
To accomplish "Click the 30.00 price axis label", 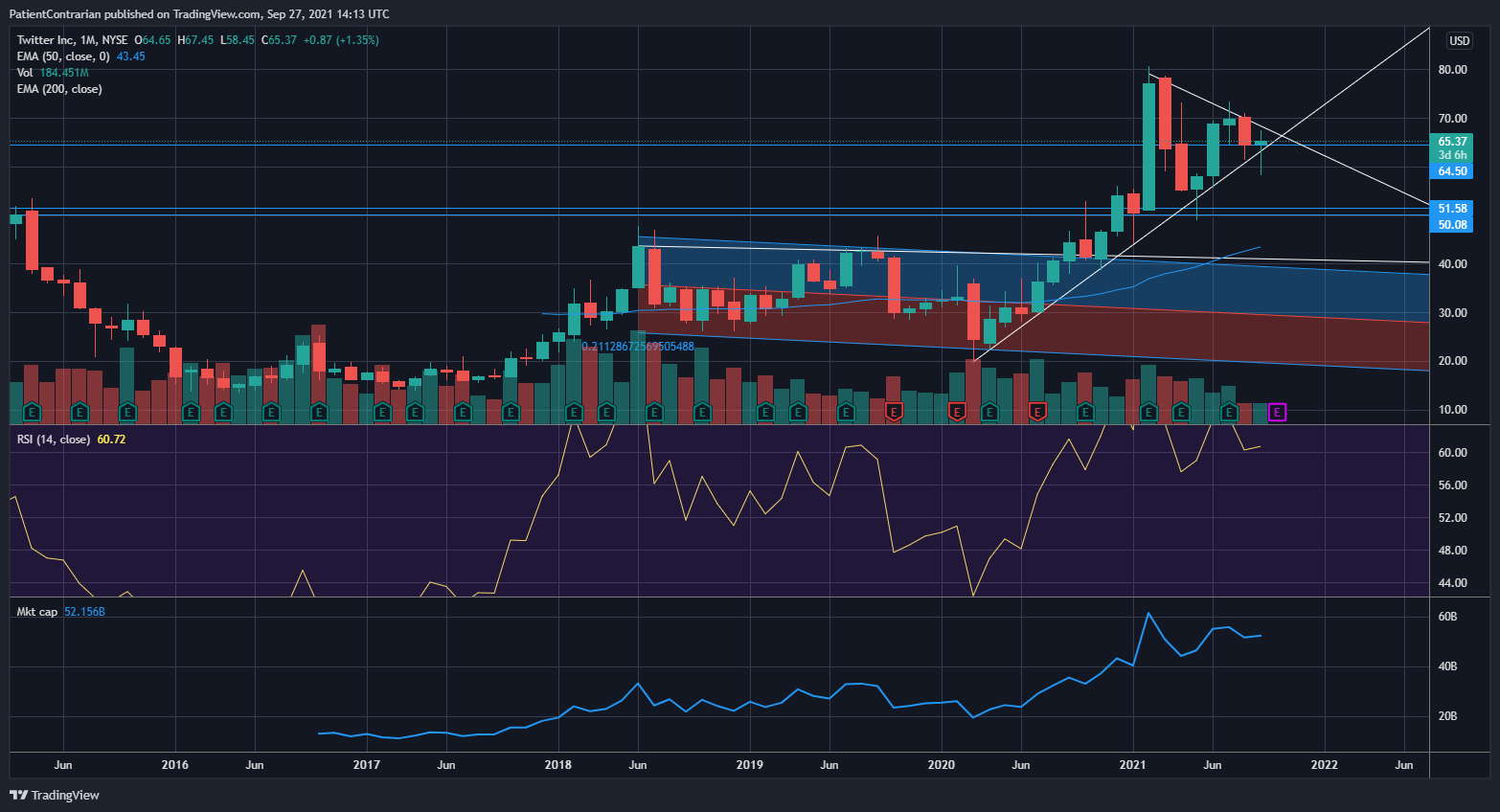I will pos(1452,313).
